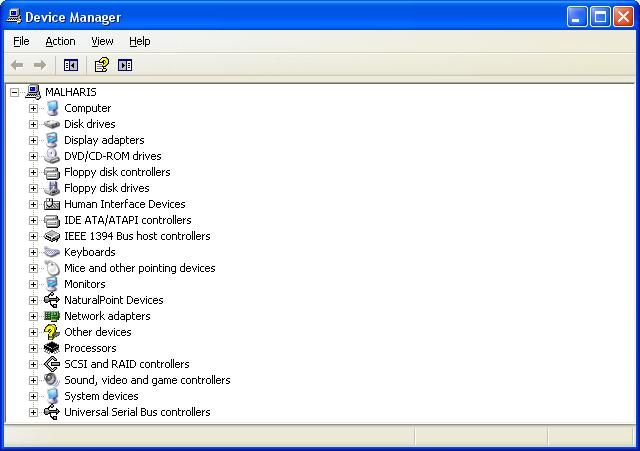Click the DVD/CD-ROM drives disc icon
This screenshot has width=640, height=451.
(x=52, y=156)
